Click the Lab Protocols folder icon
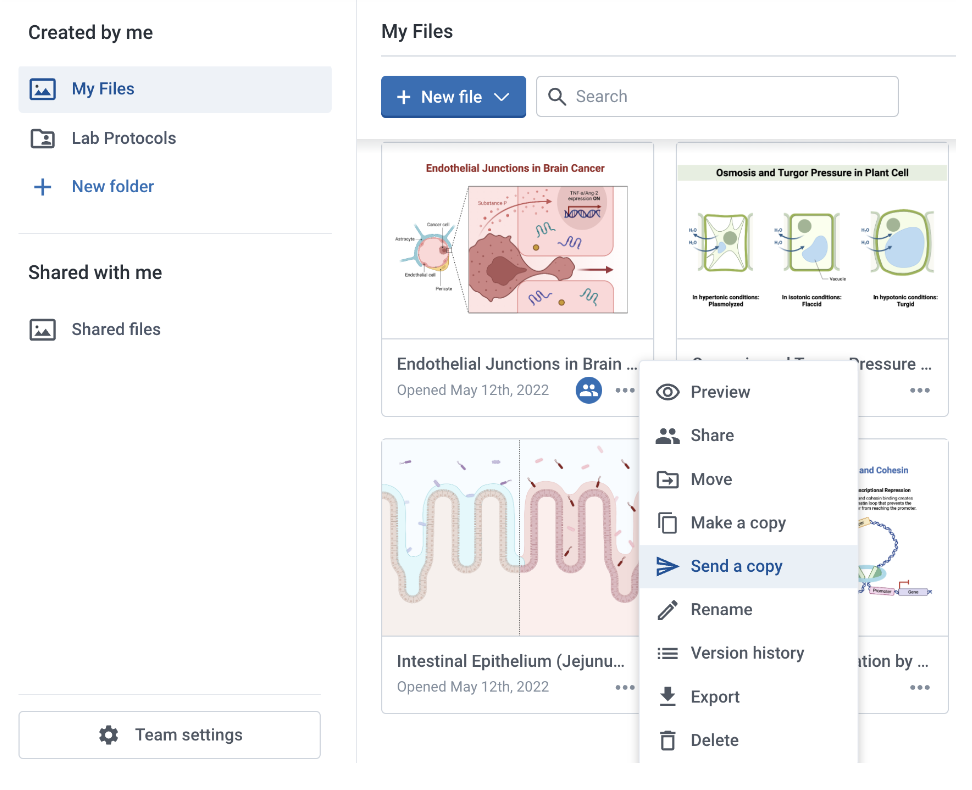Image resolution: width=972 pixels, height=790 pixels. tap(43, 138)
